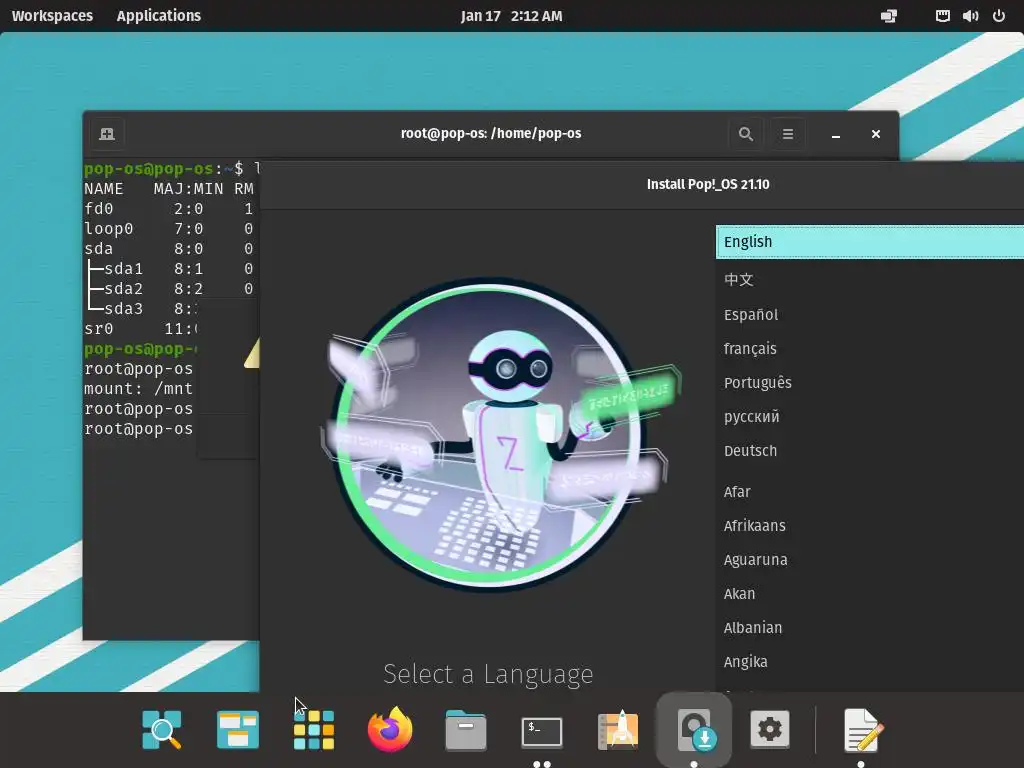This screenshot has height=768, width=1024.
Task: Select Português language
Action: [870, 382]
